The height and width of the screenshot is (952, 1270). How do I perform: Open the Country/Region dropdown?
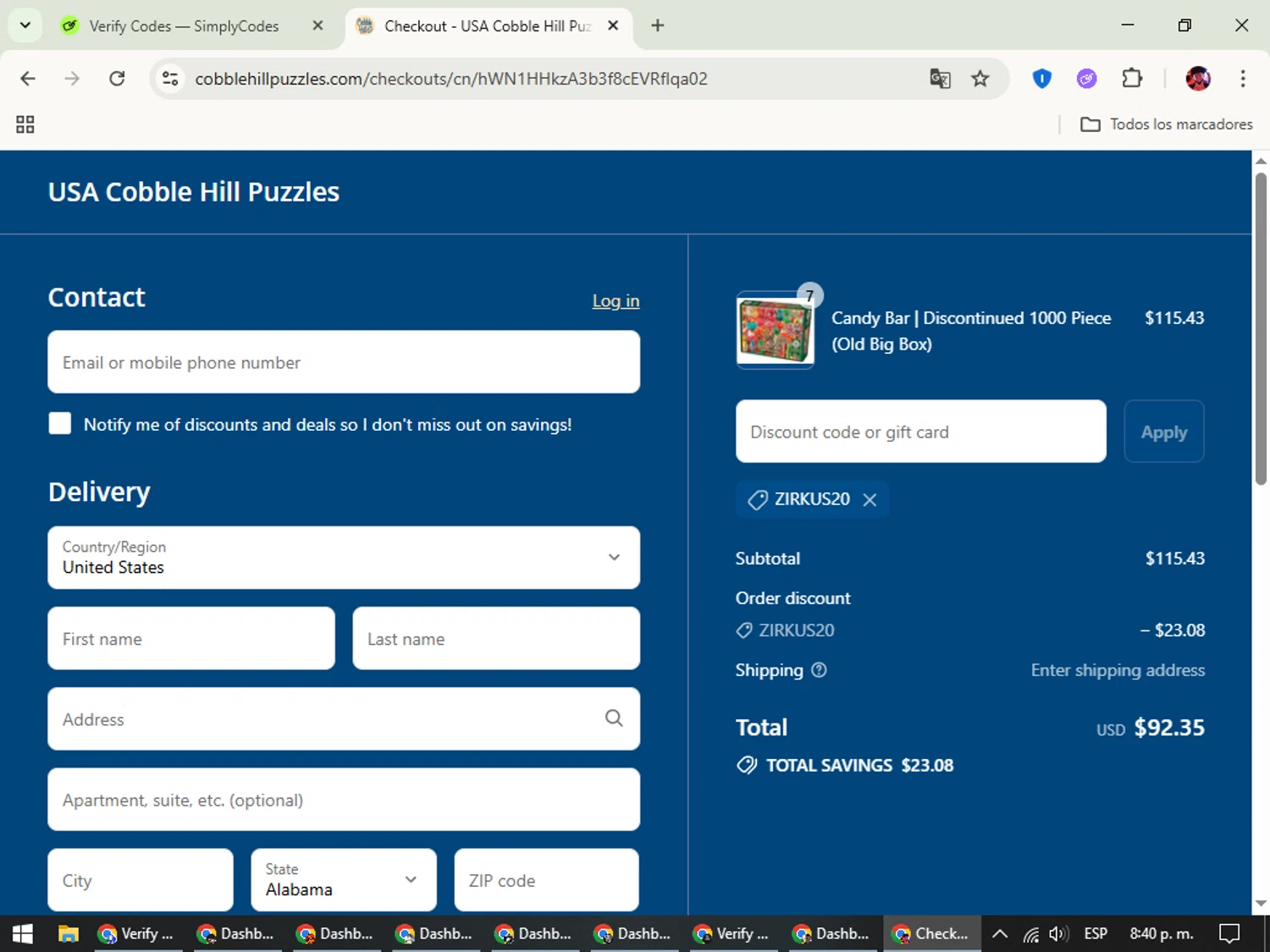[344, 558]
